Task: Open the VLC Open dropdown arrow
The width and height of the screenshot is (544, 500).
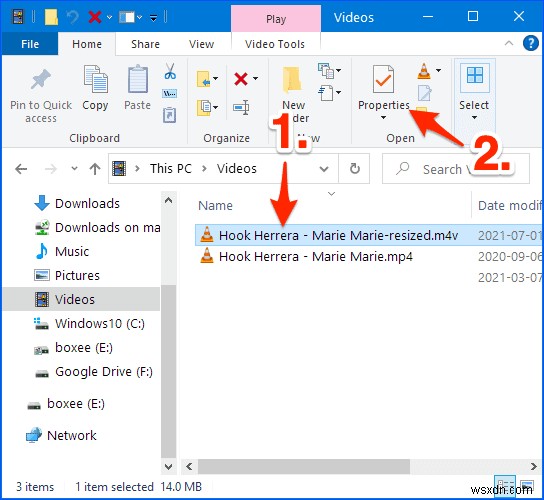Action: point(439,70)
